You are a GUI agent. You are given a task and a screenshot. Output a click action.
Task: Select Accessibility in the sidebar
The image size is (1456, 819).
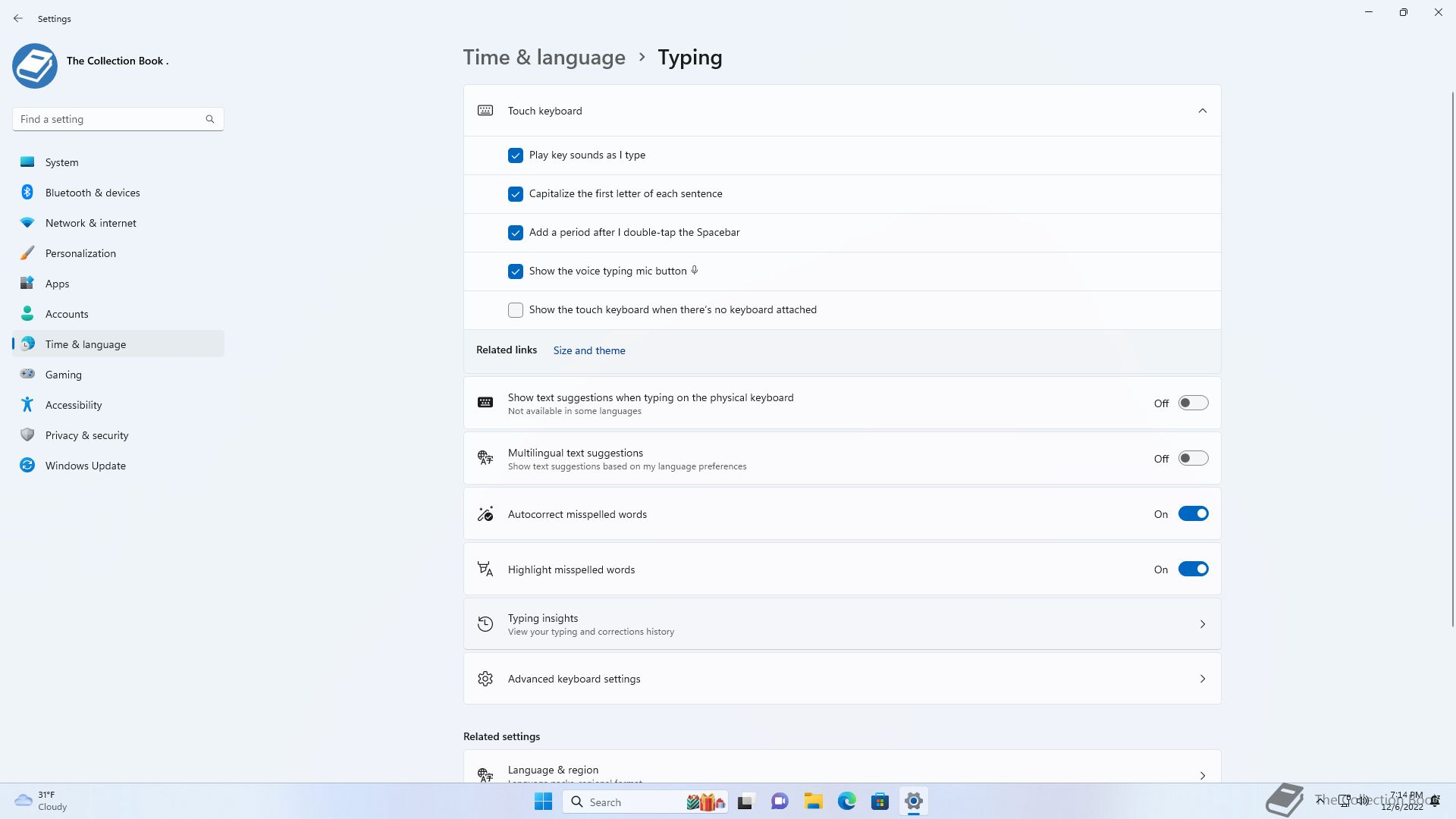pos(74,405)
